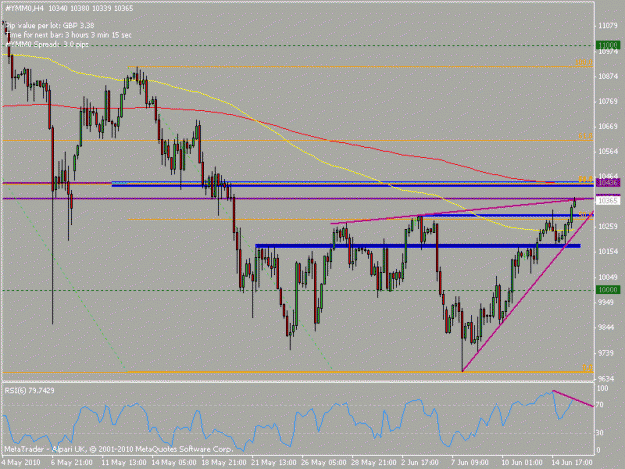Click the RSI(6) 79.7429 indicator label
Screen dimensions: 625x469
[x=29, y=391]
